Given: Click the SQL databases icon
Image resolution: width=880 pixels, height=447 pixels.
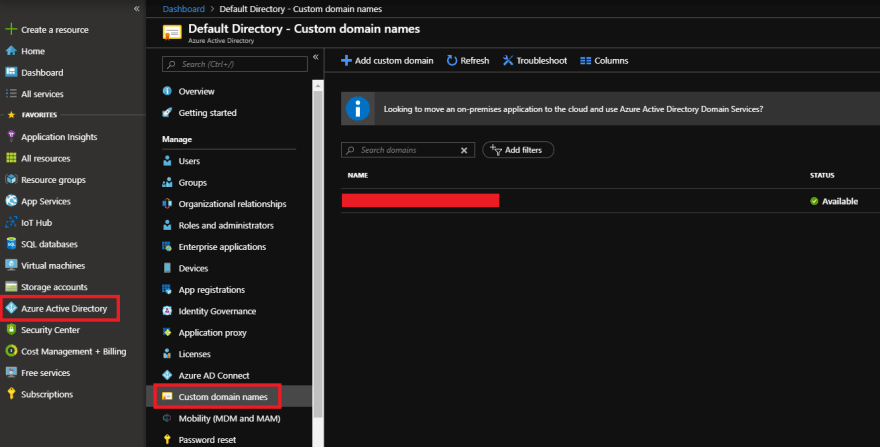Looking at the screenshot, I should (11, 244).
